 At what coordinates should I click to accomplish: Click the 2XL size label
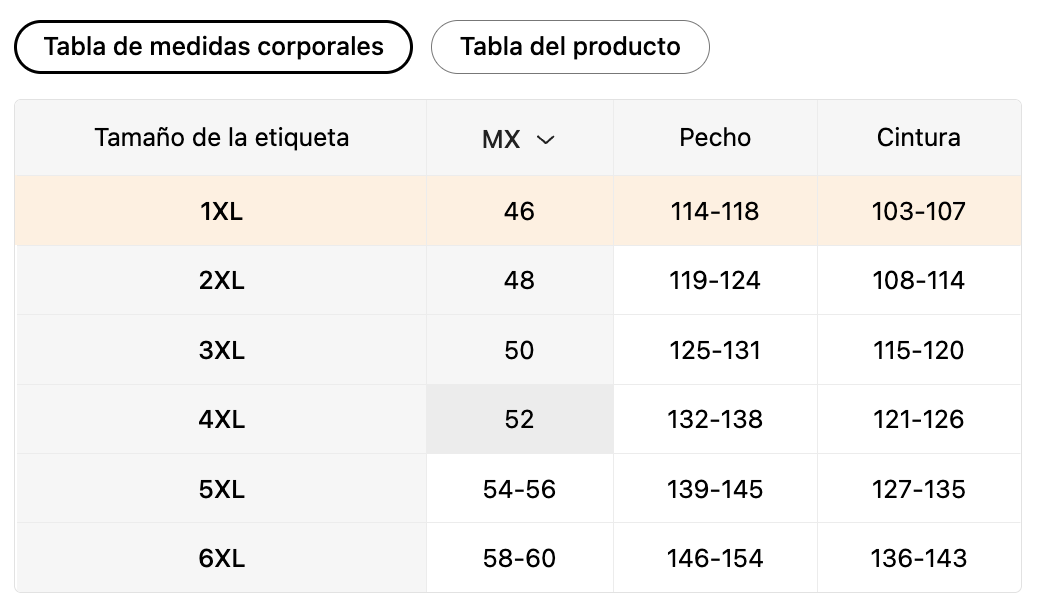[221, 281]
